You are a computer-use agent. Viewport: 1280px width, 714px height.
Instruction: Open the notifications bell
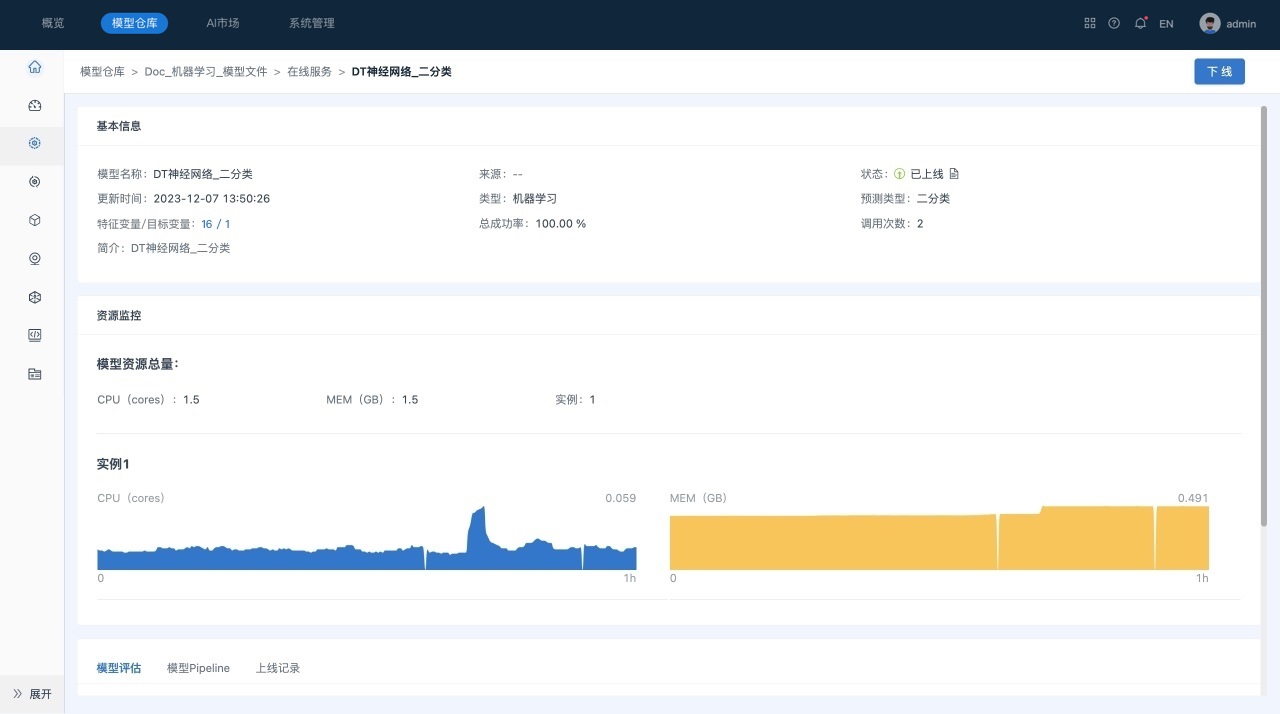point(1140,23)
